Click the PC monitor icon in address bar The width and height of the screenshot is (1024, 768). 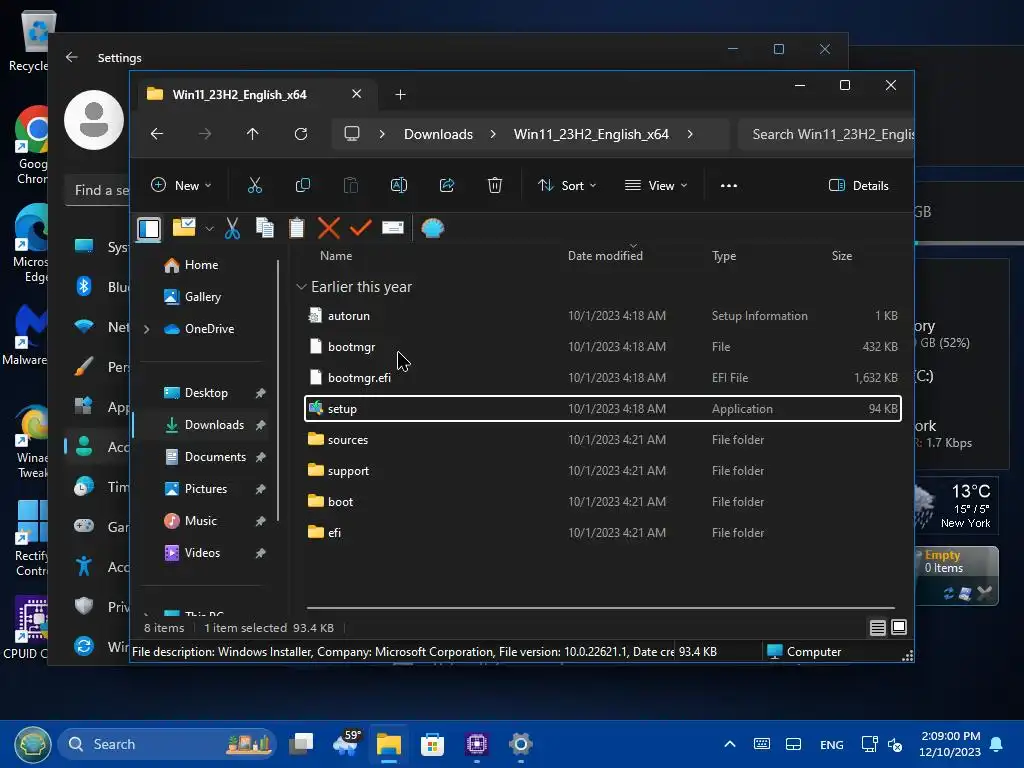[x=352, y=134]
